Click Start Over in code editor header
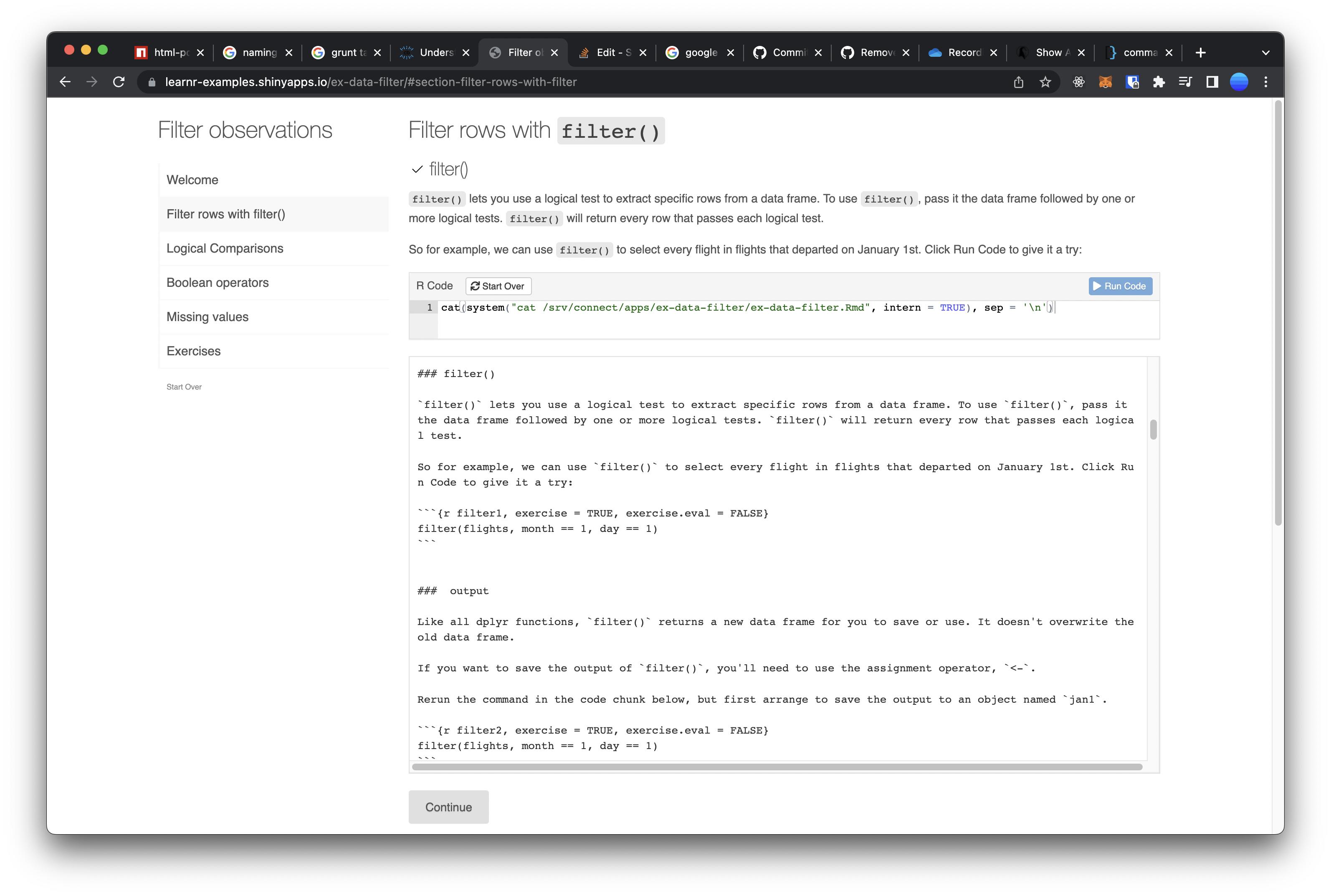This screenshot has height=896, width=1331. 498,286
